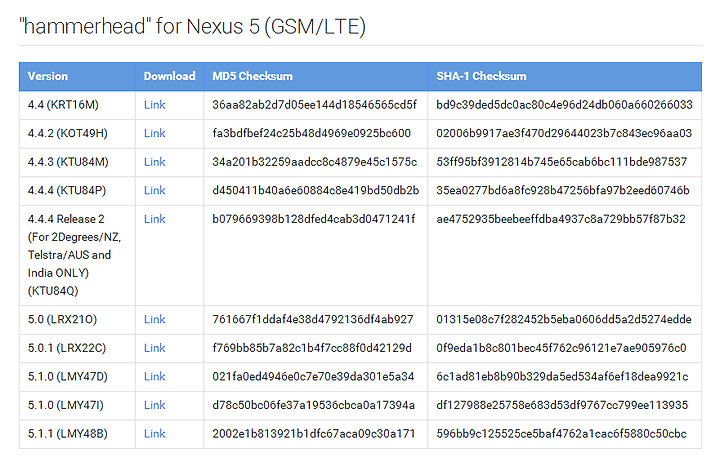The image size is (720, 462).
Task: Open the download Link for 5.0 (LRX21O)
Action: pos(154,319)
